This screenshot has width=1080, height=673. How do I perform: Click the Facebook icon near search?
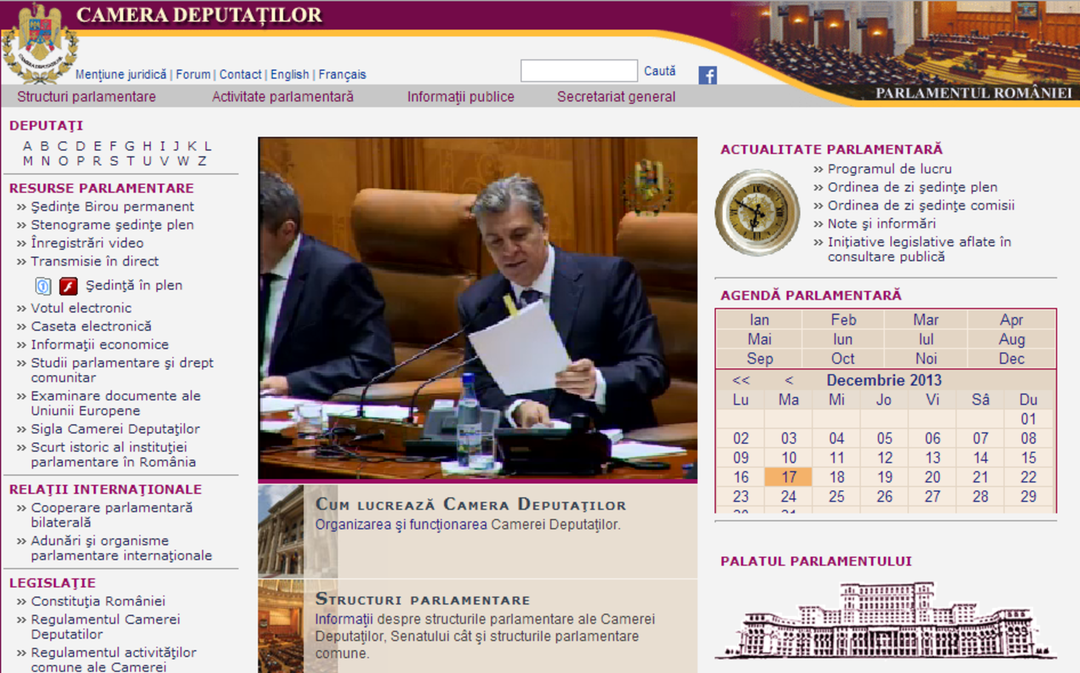tap(707, 75)
